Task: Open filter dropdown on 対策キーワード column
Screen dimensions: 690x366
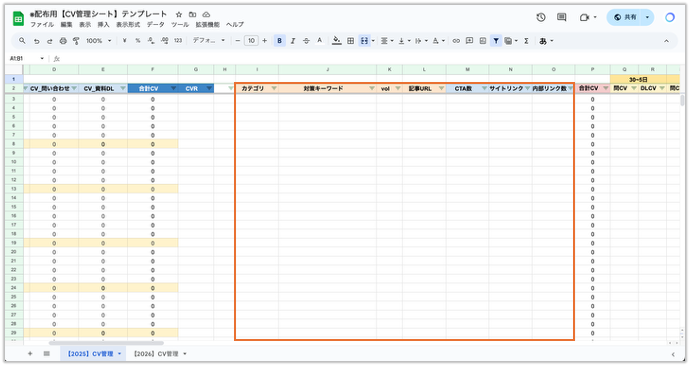Action: point(372,88)
